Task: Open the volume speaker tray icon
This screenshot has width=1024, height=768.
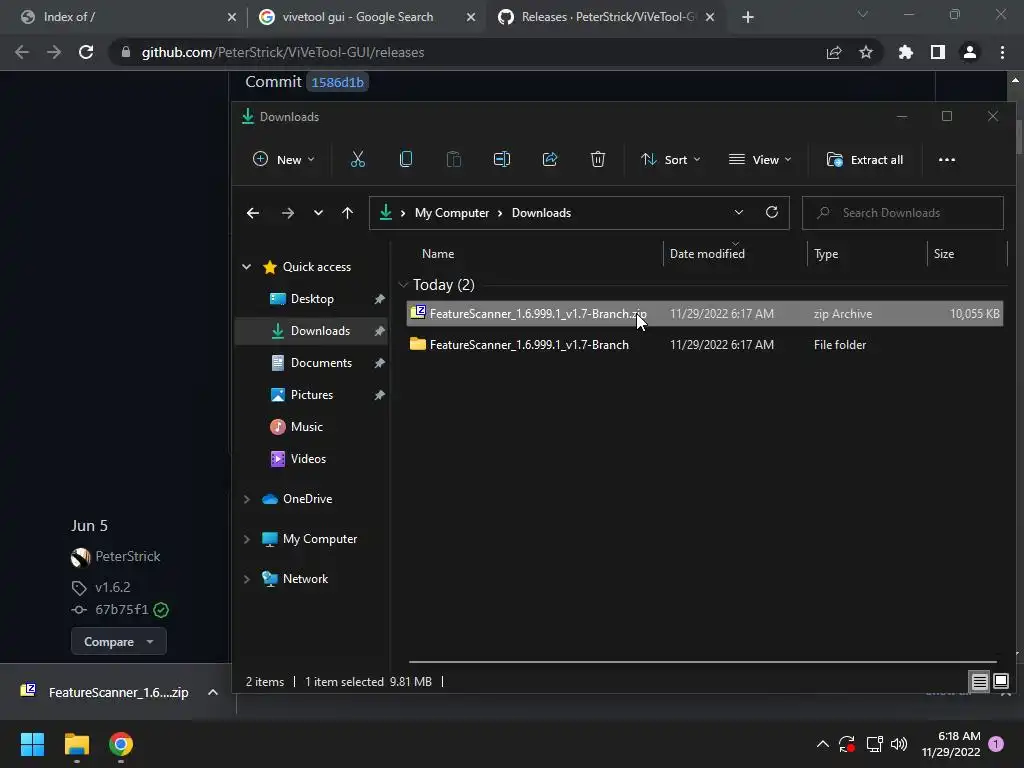Action: coord(899,744)
